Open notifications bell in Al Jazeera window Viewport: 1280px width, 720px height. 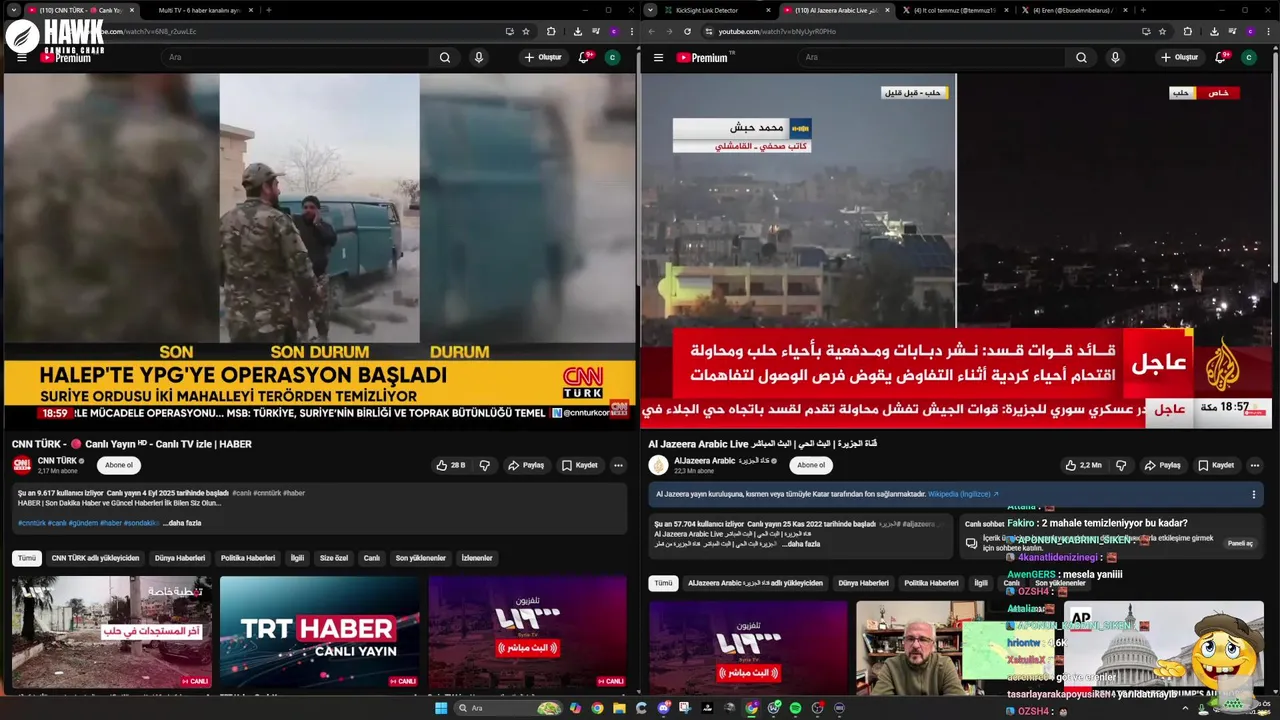(1220, 57)
